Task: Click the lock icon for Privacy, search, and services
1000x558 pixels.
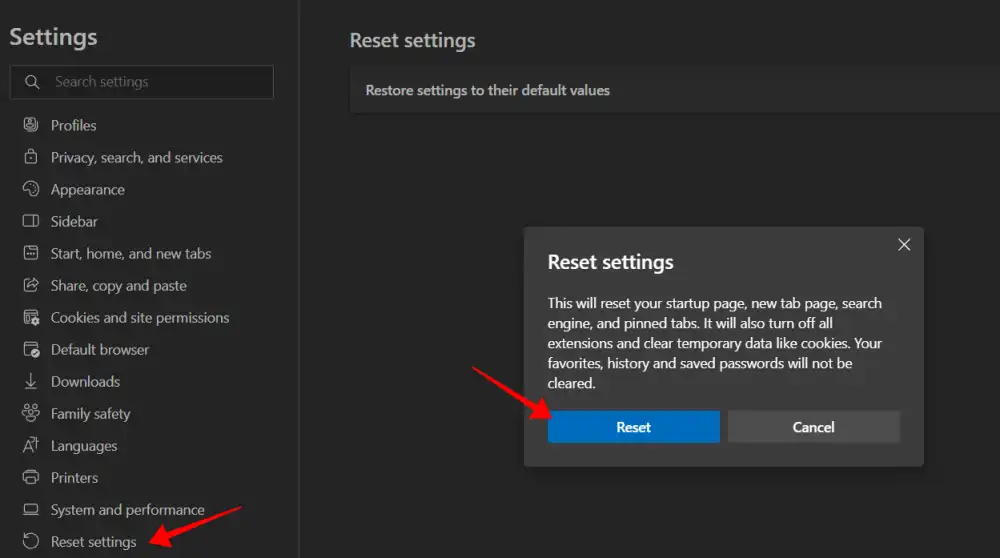Action: pyautogui.click(x=31, y=156)
